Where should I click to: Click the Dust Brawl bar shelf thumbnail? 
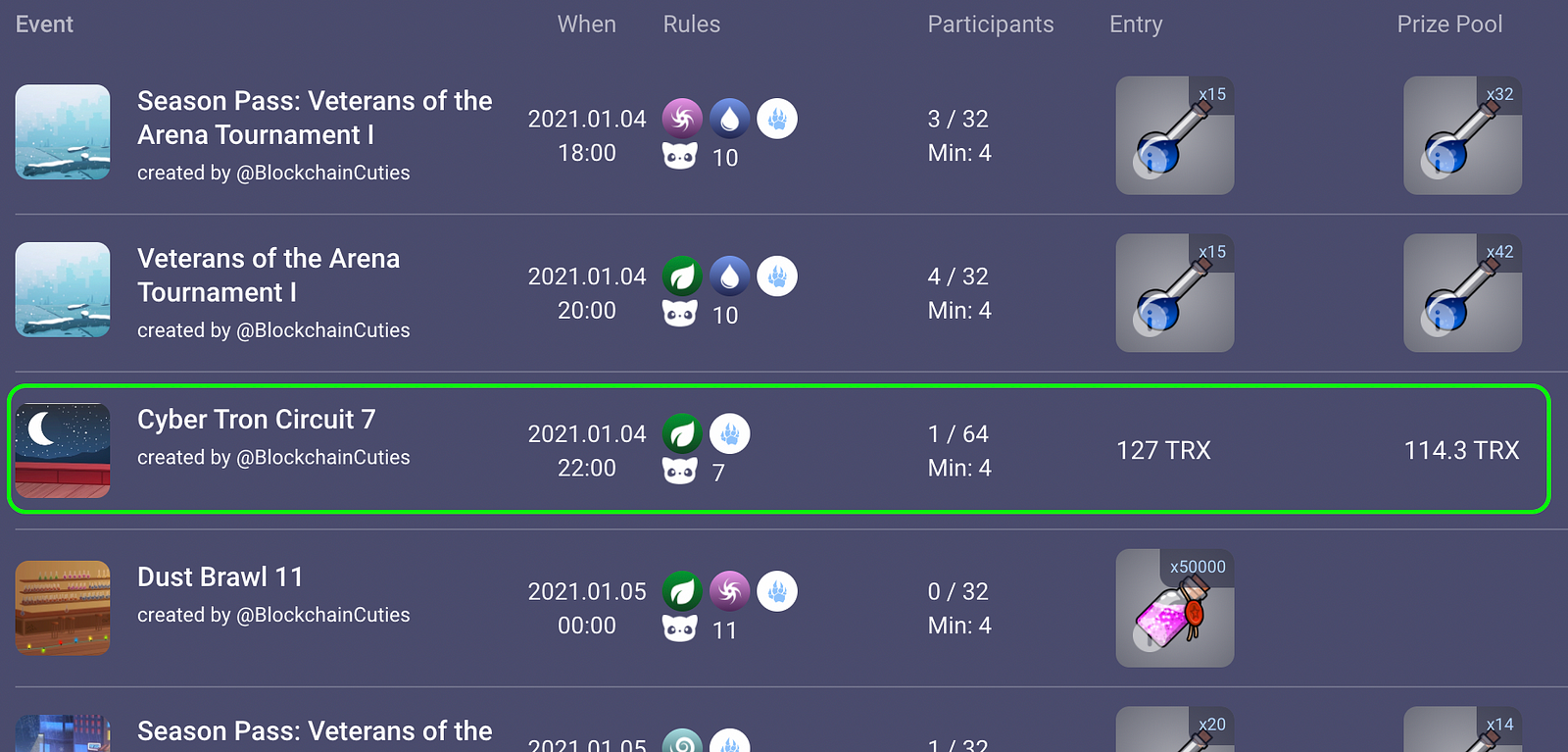click(x=63, y=608)
